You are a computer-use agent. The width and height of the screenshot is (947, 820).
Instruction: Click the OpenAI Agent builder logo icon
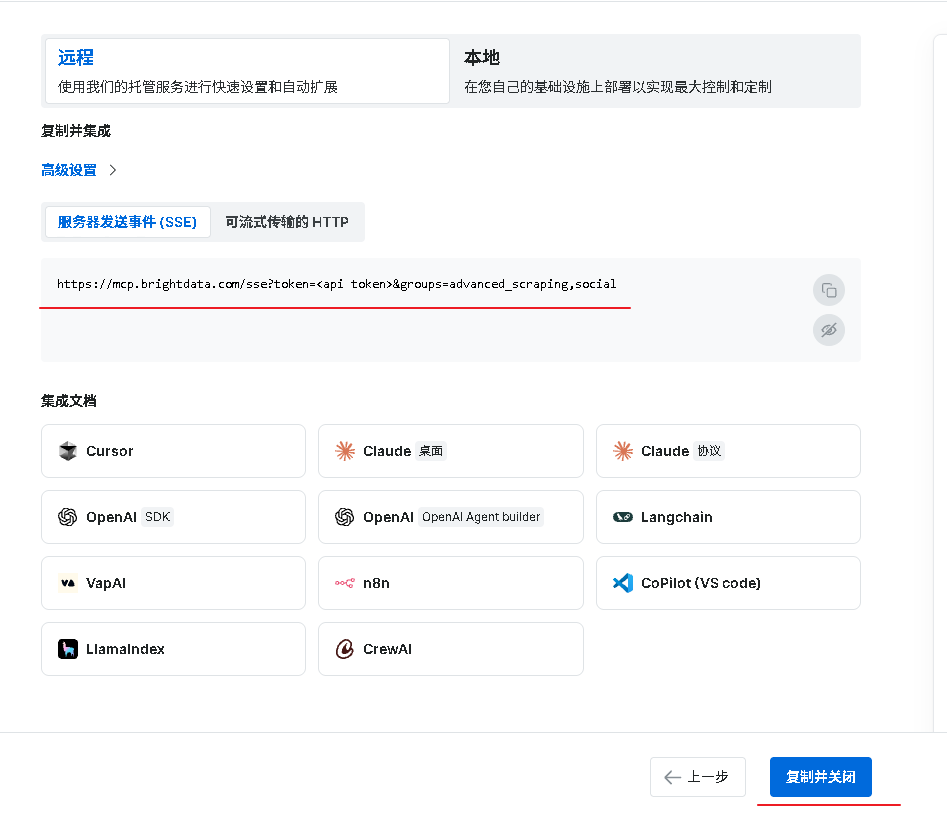(344, 517)
